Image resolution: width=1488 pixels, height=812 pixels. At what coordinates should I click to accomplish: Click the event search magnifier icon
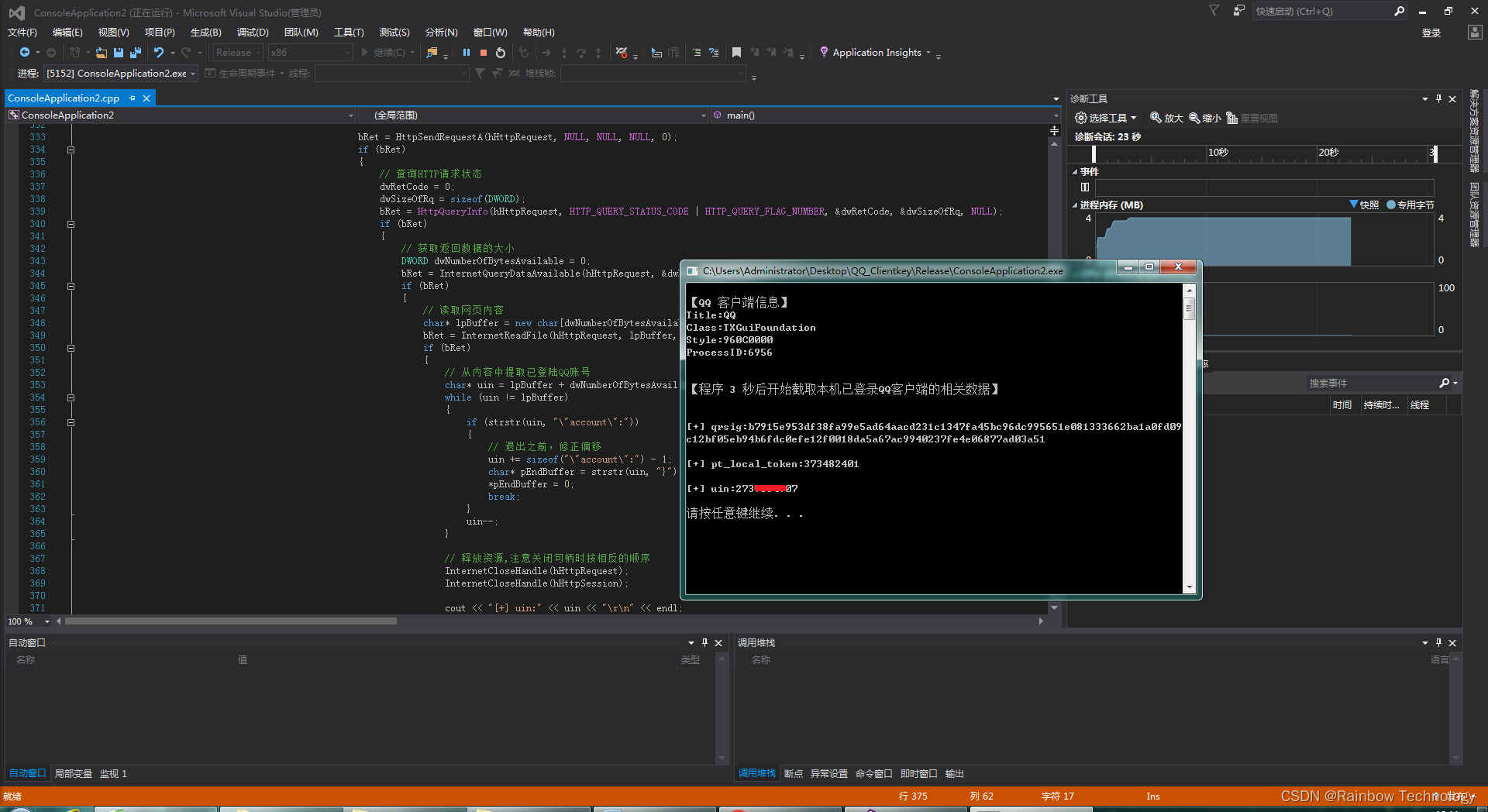[1445, 383]
